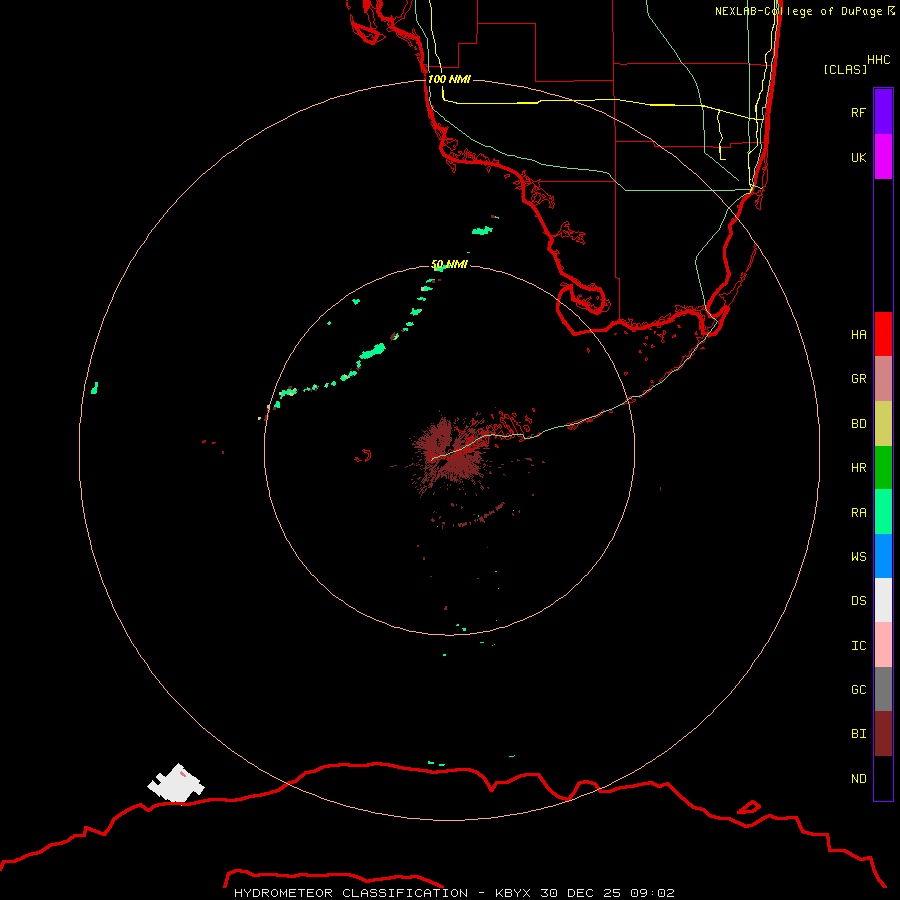Select the HA legend label

click(x=858, y=335)
